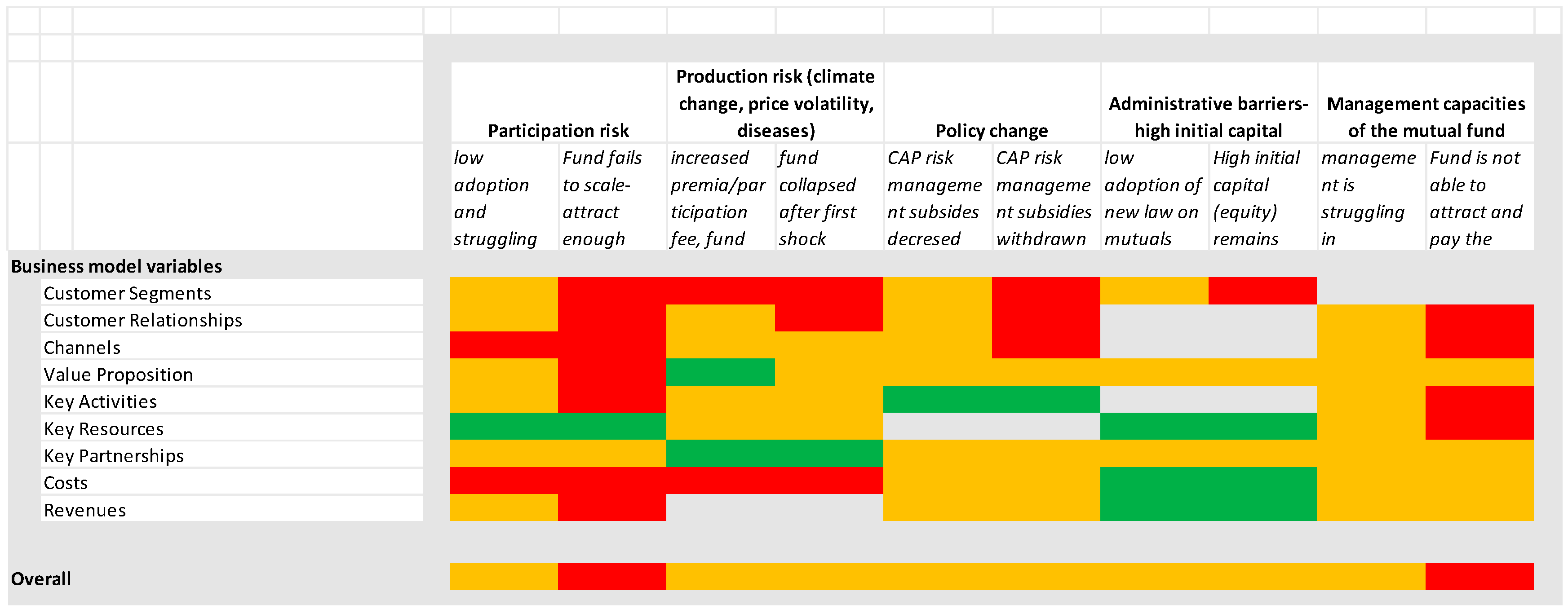The width and height of the screenshot is (1568, 613).
Task: Select the Key Partnerships row label
Action: tap(114, 455)
